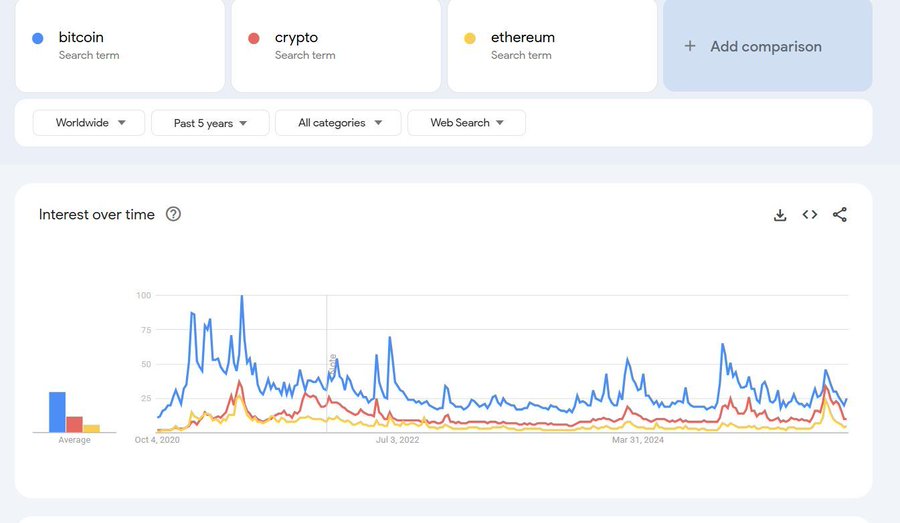Click the bitcoin peak at 100
900x523 pixels.
click(x=241, y=297)
